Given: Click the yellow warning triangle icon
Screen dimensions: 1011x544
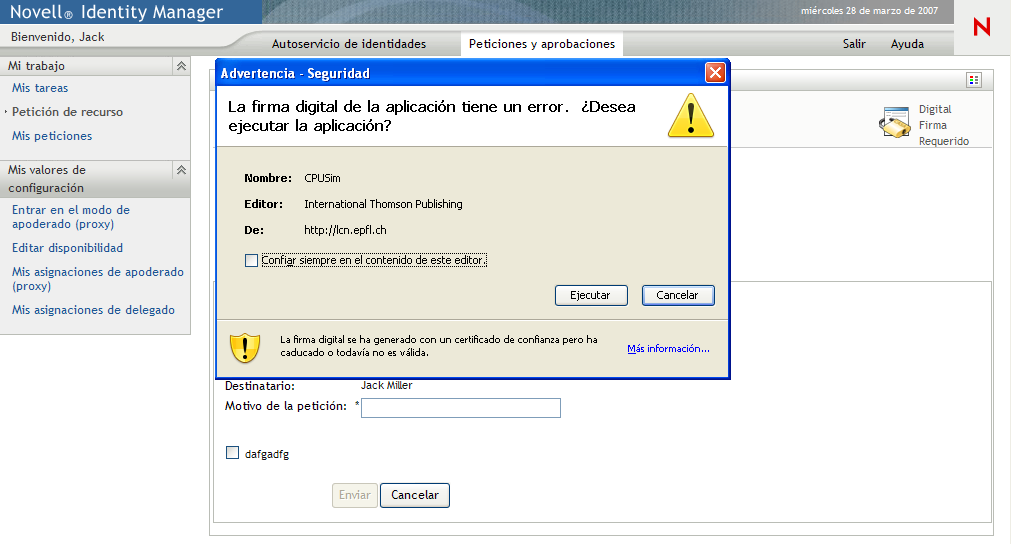Looking at the screenshot, I should [x=691, y=116].
